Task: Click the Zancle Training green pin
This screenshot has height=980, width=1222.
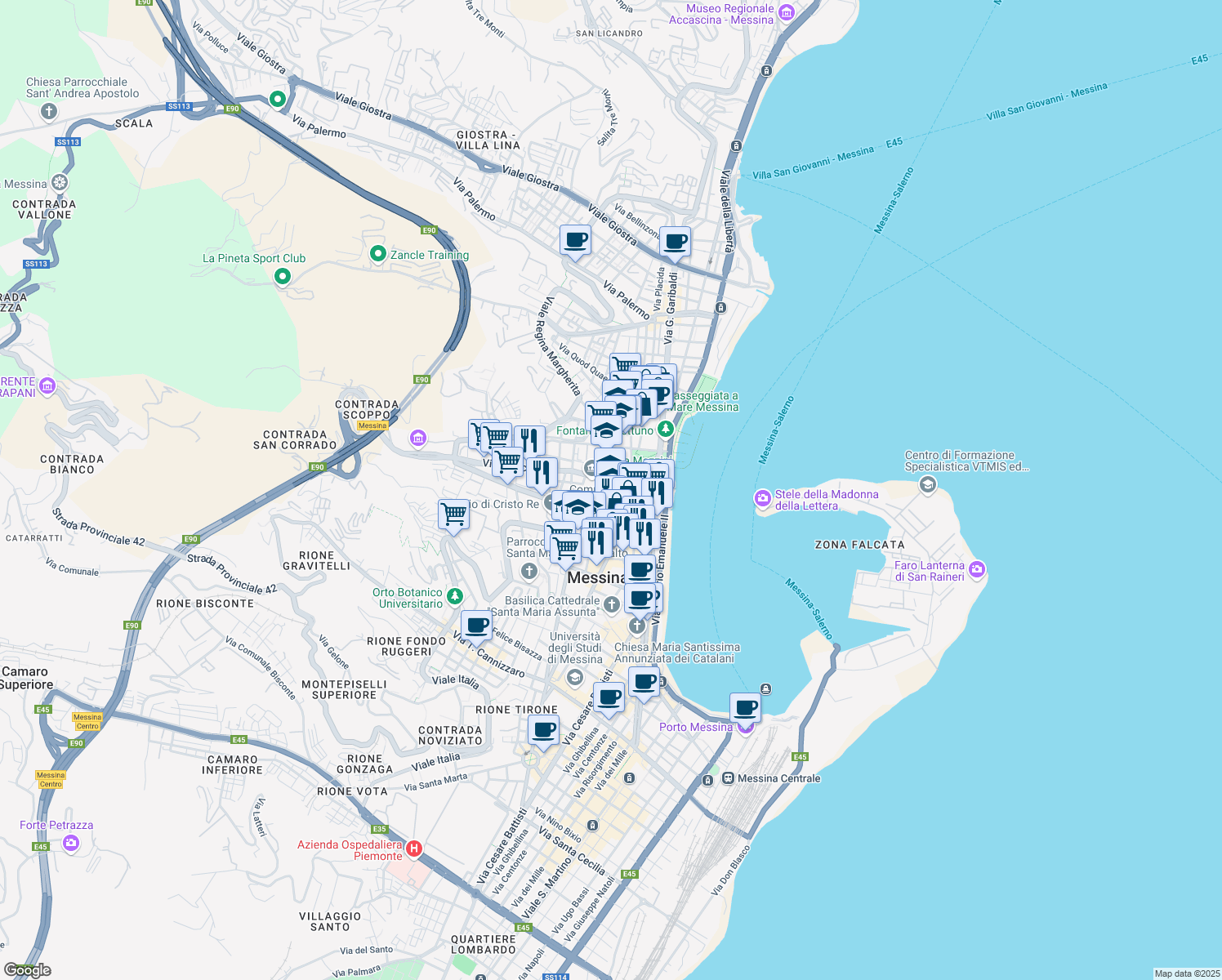Action: (x=377, y=254)
